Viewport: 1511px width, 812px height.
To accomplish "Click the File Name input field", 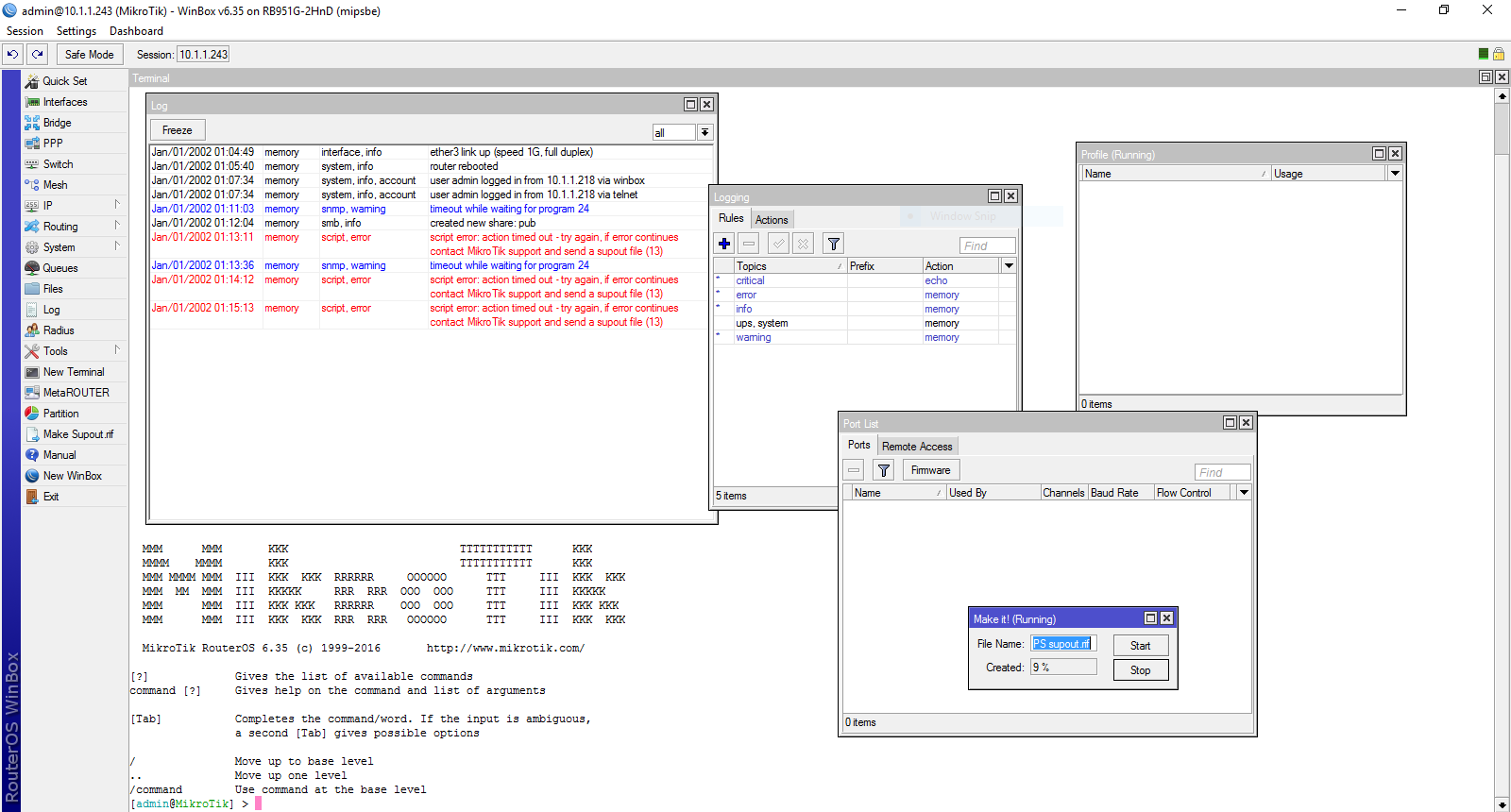I will click(x=1062, y=644).
